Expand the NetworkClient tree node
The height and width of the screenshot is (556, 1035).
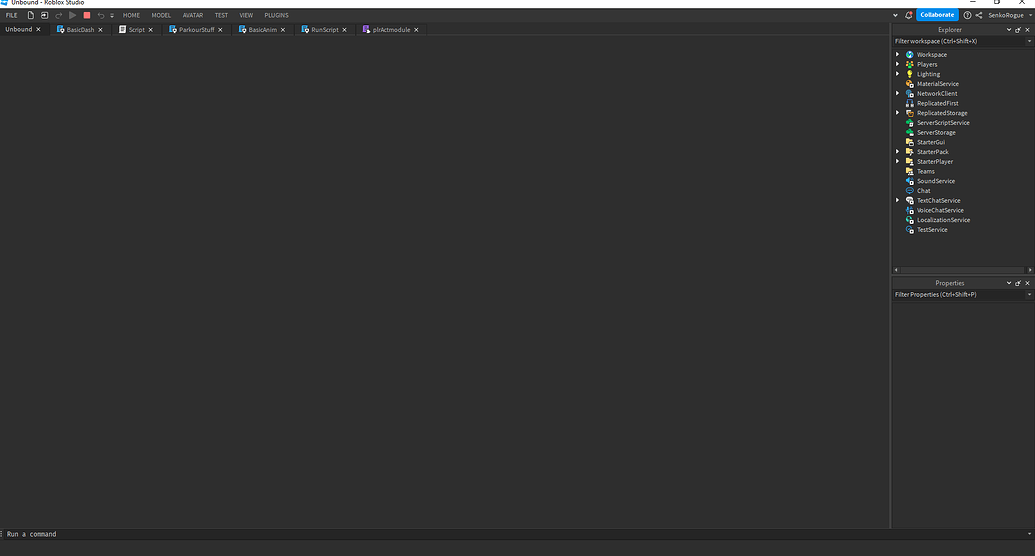click(897, 93)
